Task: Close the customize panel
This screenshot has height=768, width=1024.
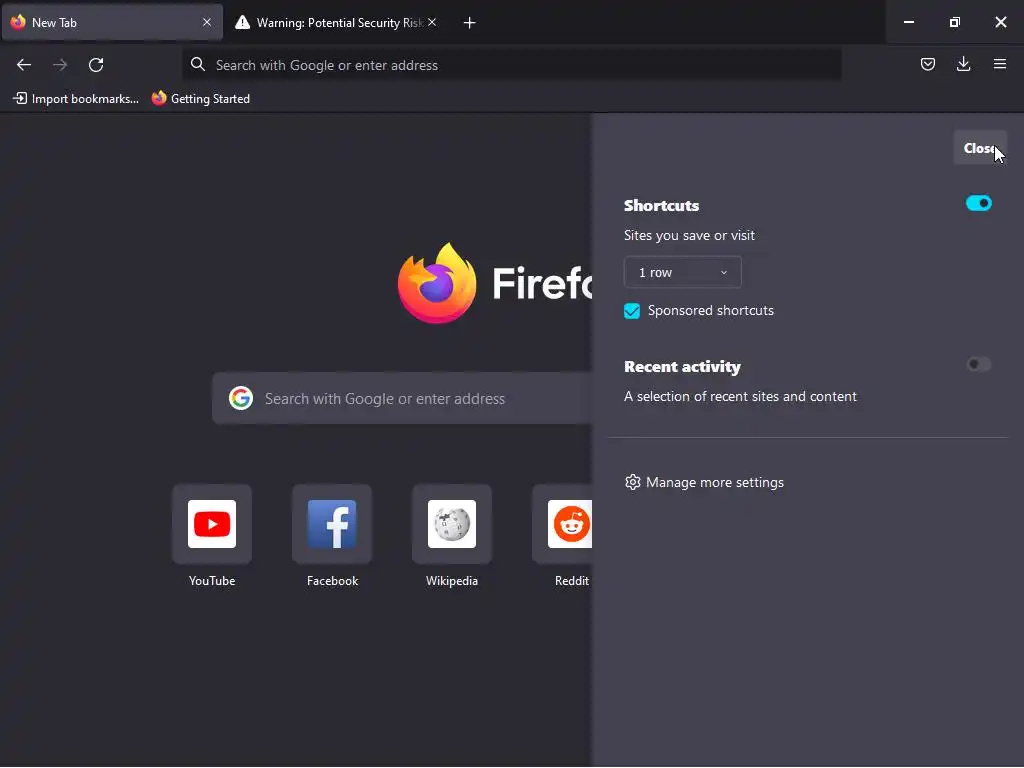Action: (x=980, y=148)
